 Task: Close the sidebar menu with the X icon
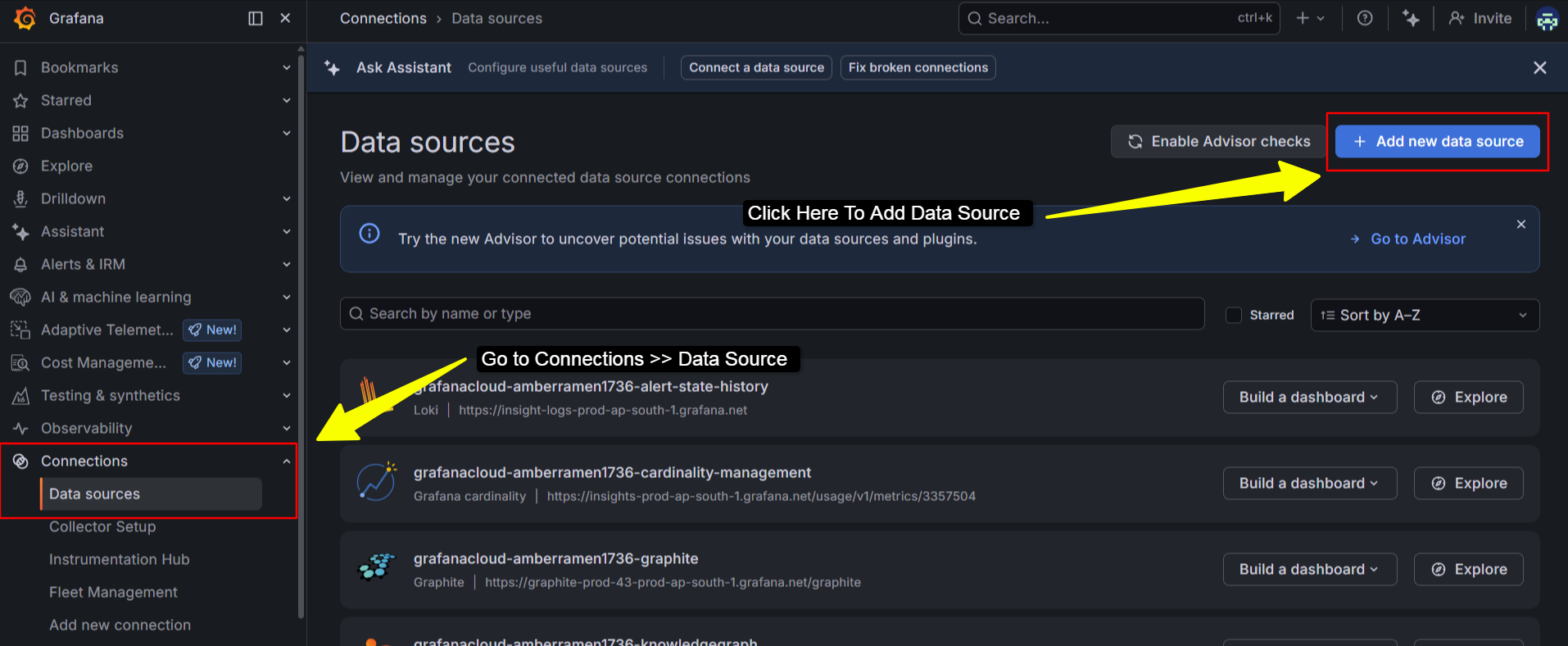click(x=285, y=18)
